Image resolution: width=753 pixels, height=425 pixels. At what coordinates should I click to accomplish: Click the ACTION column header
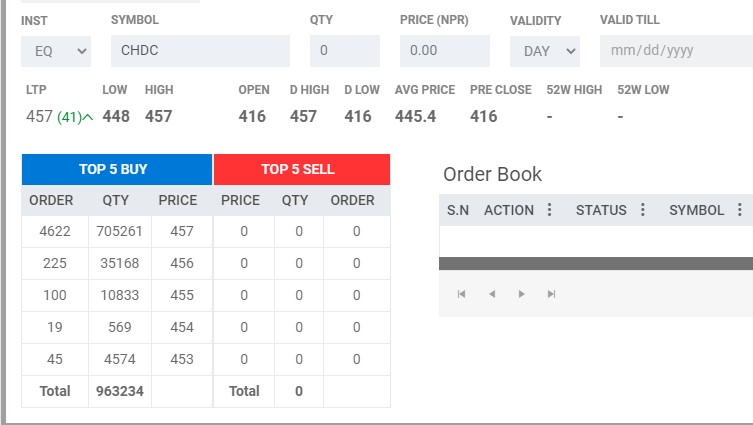(509, 210)
